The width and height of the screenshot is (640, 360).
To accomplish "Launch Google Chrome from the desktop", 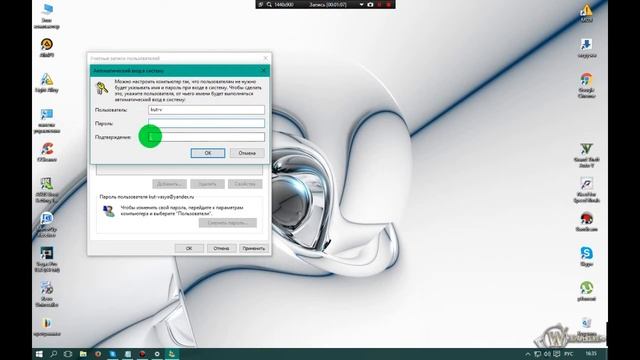I will (x=587, y=85).
